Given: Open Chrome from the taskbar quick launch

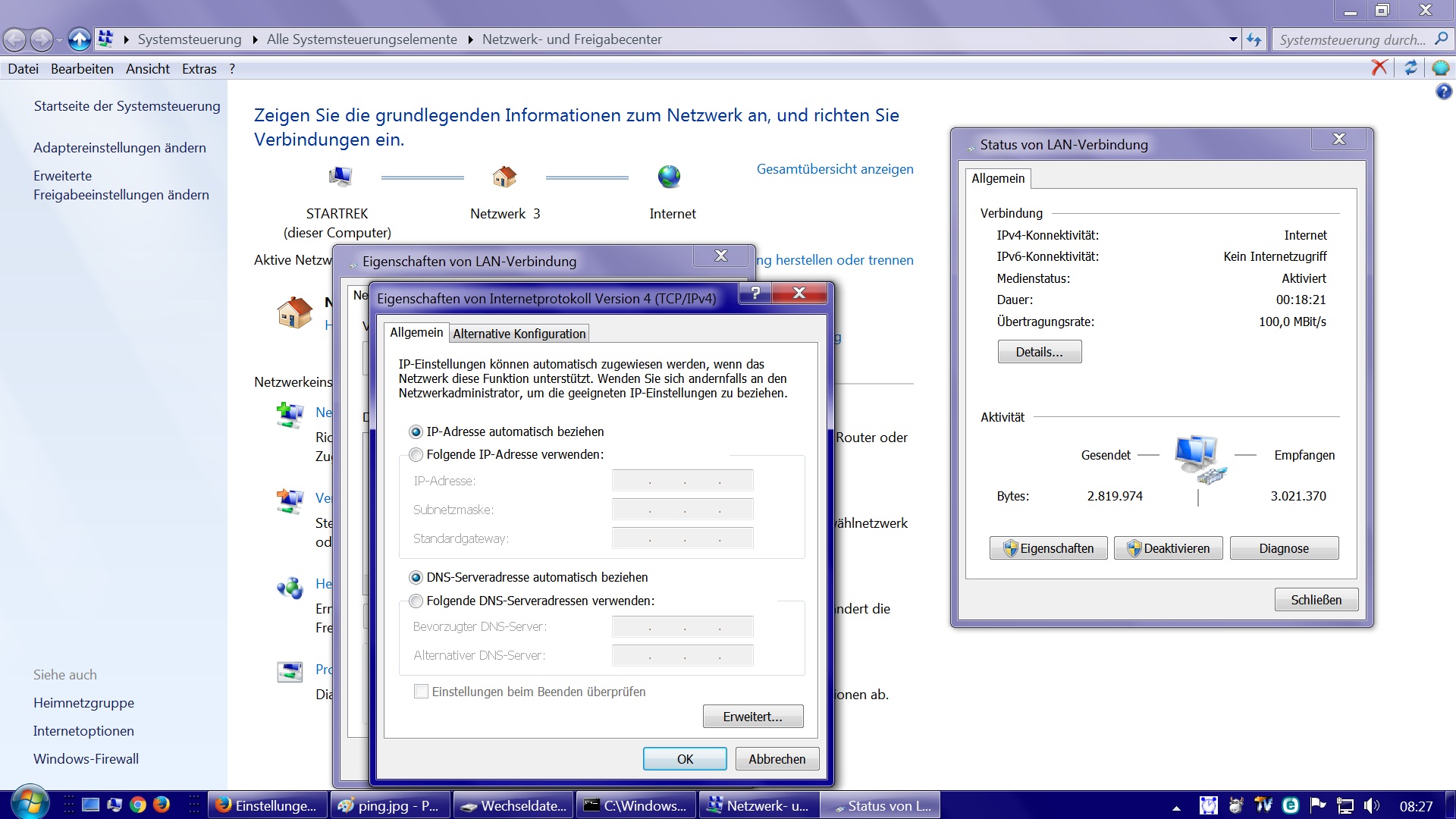Looking at the screenshot, I should pyautogui.click(x=138, y=805).
